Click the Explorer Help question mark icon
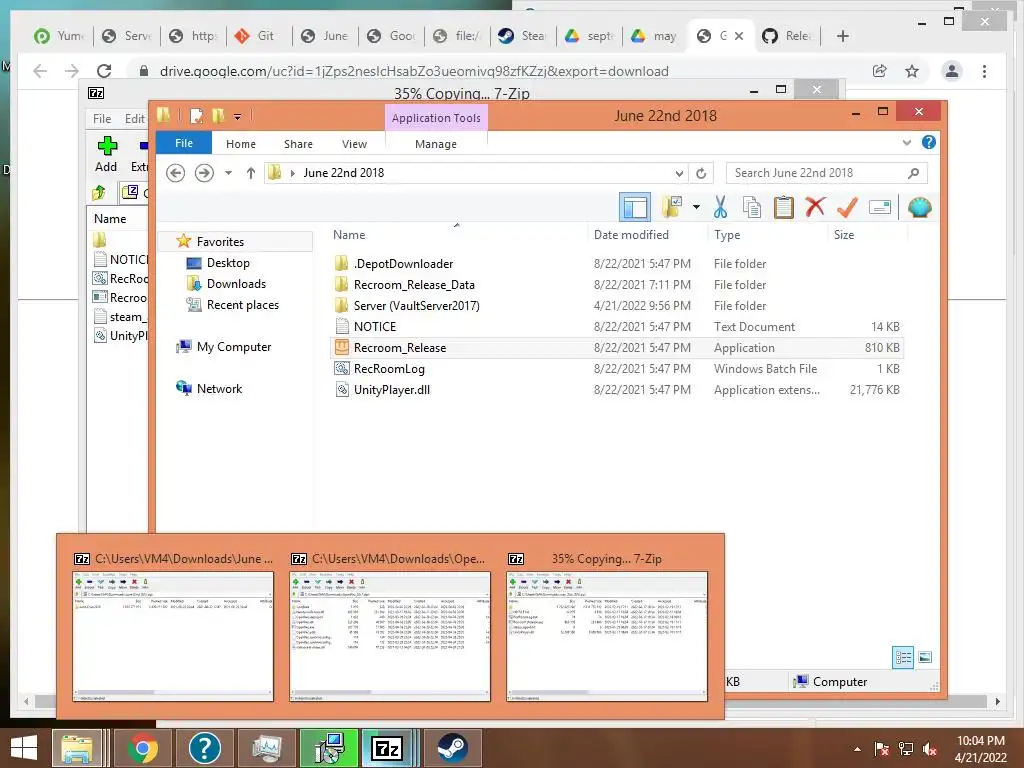Viewport: 1024px width, 768px height. coord(929,142)
